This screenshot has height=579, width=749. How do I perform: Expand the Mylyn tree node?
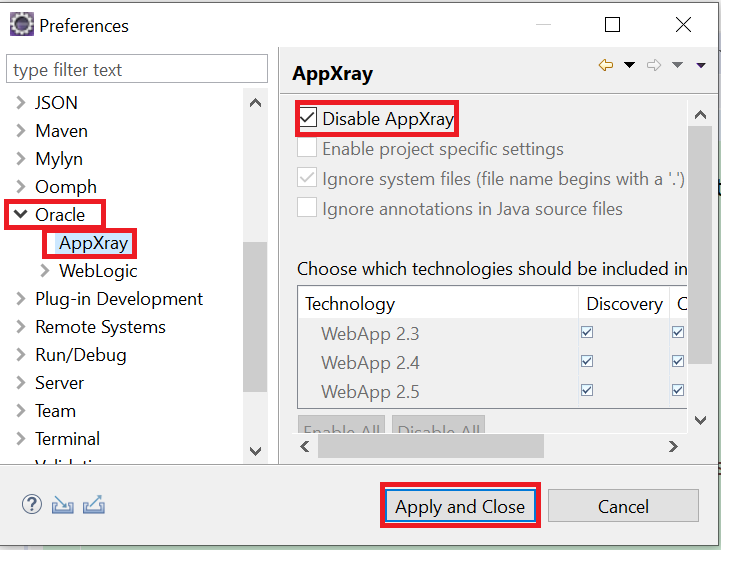[x=21, y=159]
